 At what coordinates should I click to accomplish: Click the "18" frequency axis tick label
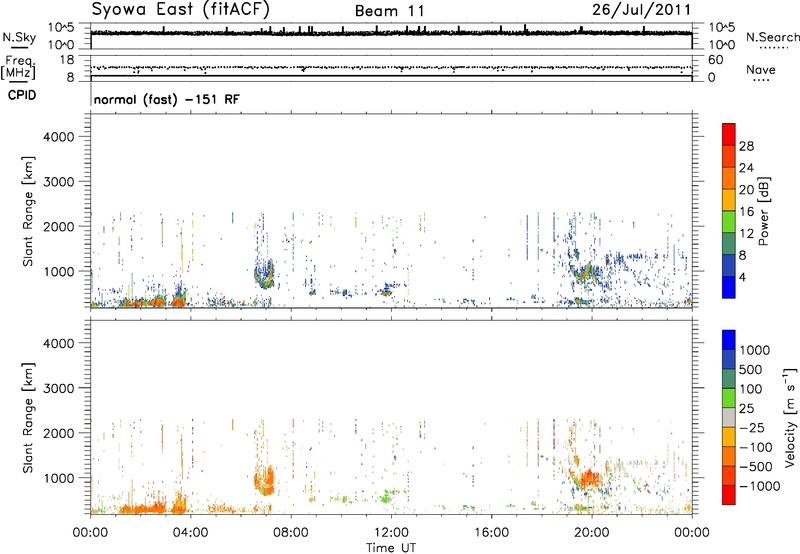point(67,60)
